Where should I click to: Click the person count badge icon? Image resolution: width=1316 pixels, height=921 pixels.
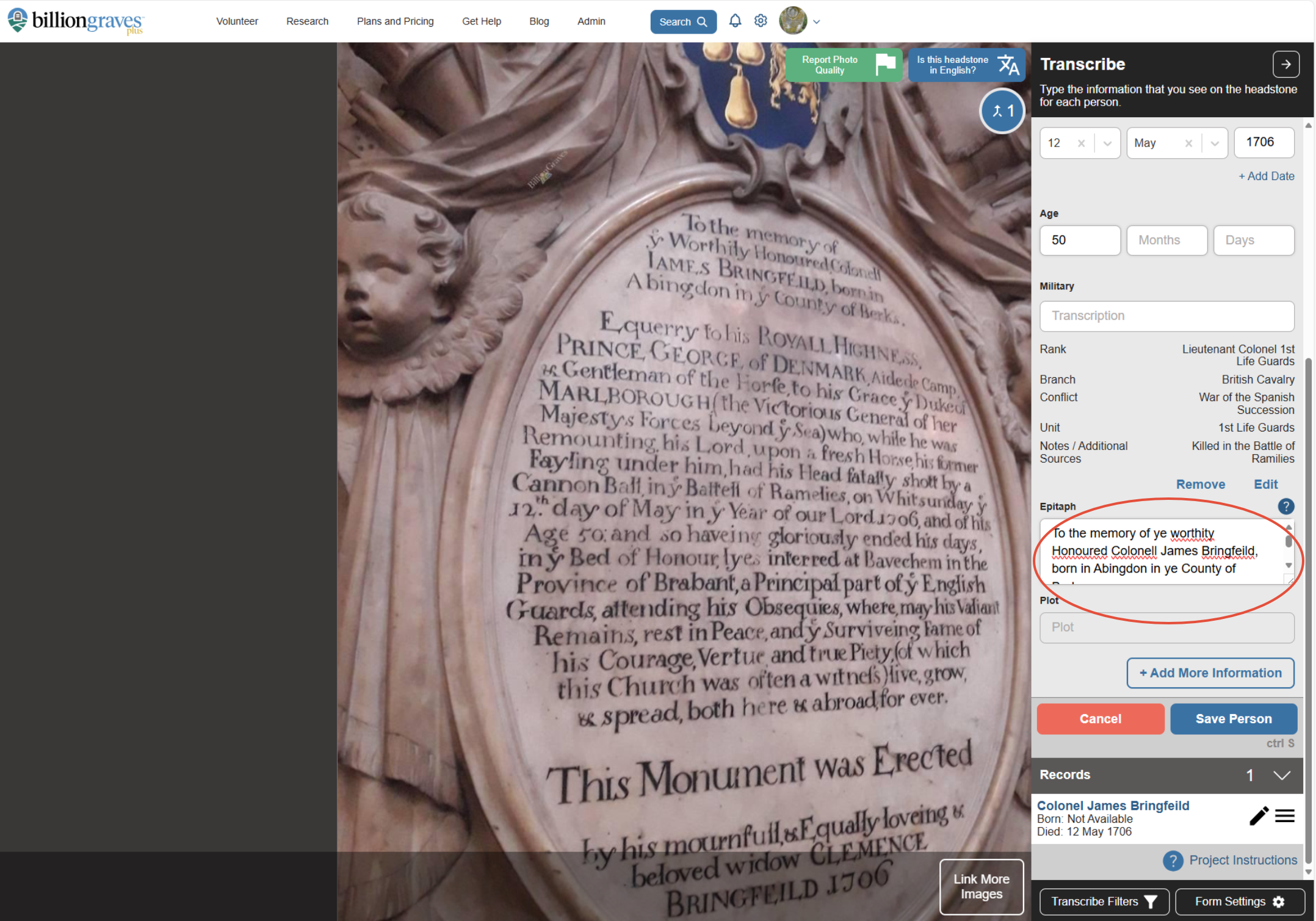click(1002, 111)
